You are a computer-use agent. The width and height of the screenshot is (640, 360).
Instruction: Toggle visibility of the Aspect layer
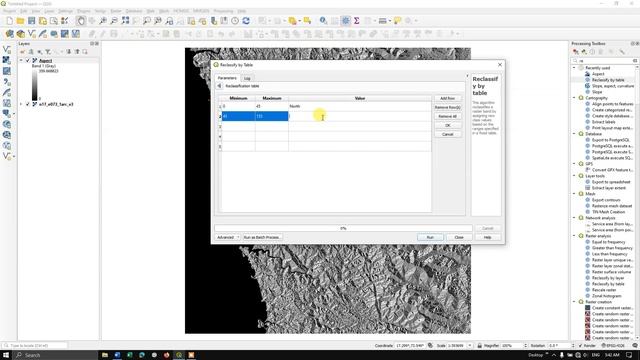[28, 60]
